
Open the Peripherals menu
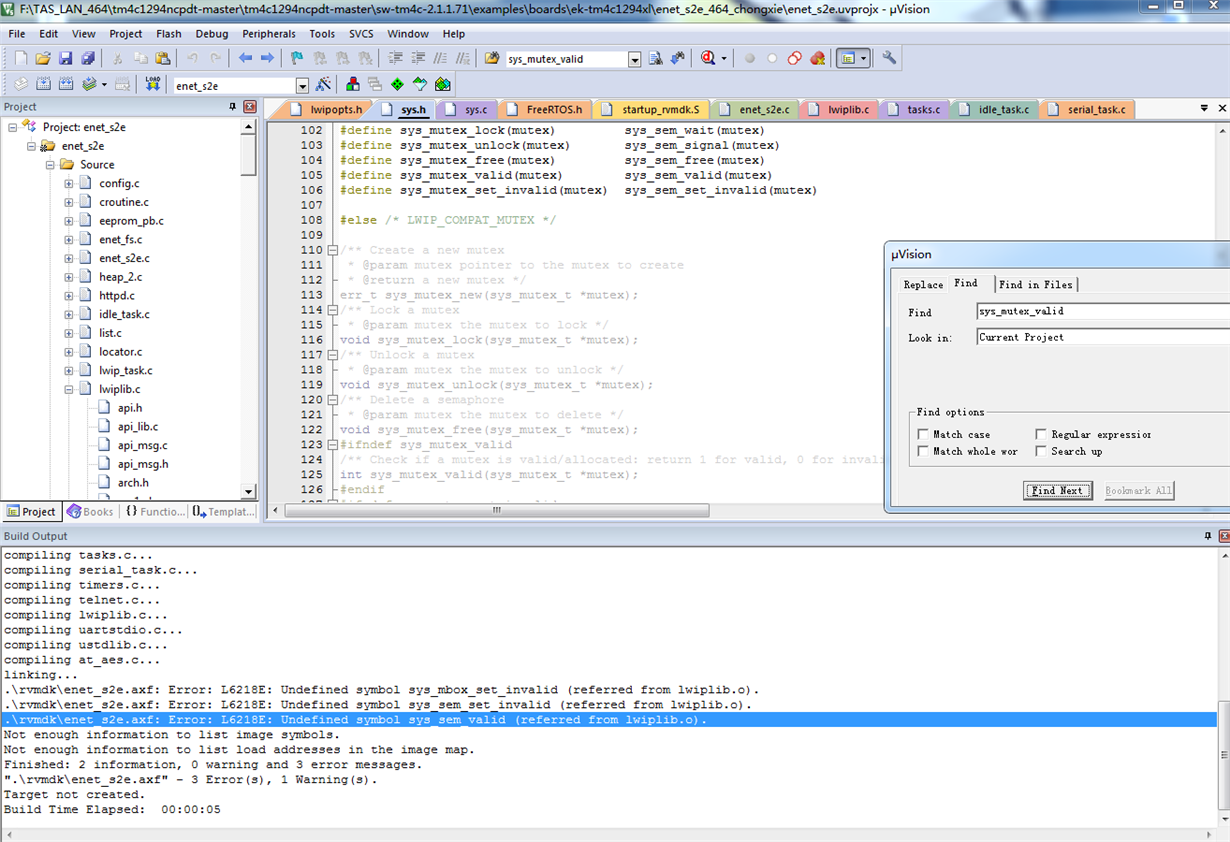coord(269,34)
